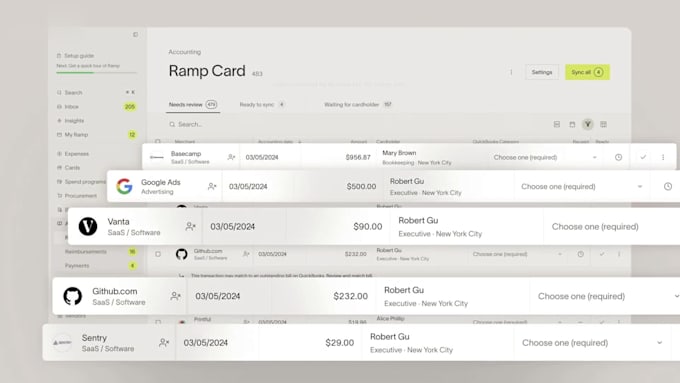Click the Vanta logo
The height and width of the screenshot is (383, 680).
88,226
